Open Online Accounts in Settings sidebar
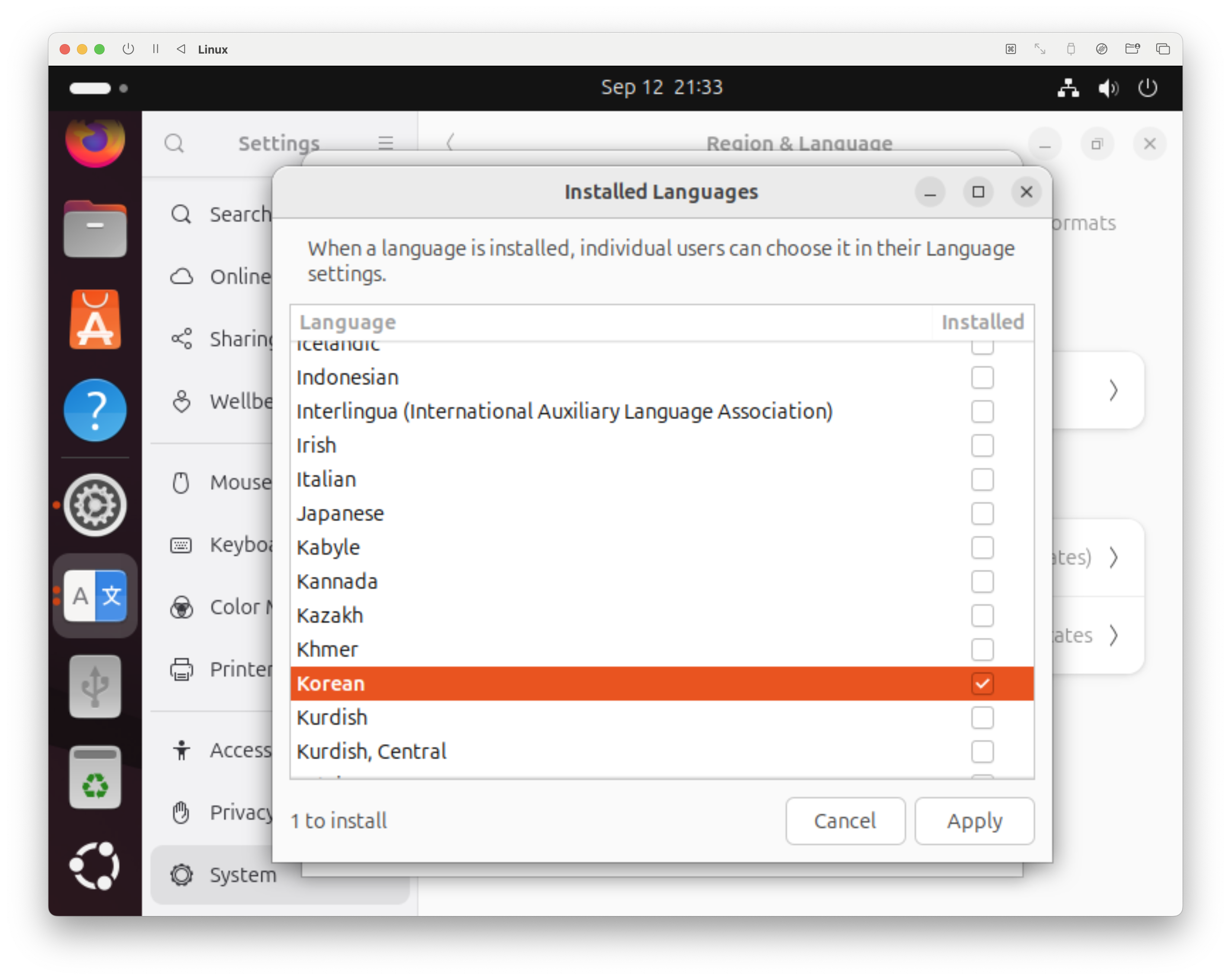This screenshot has height=980, width=1231. [x=222, y=277]
